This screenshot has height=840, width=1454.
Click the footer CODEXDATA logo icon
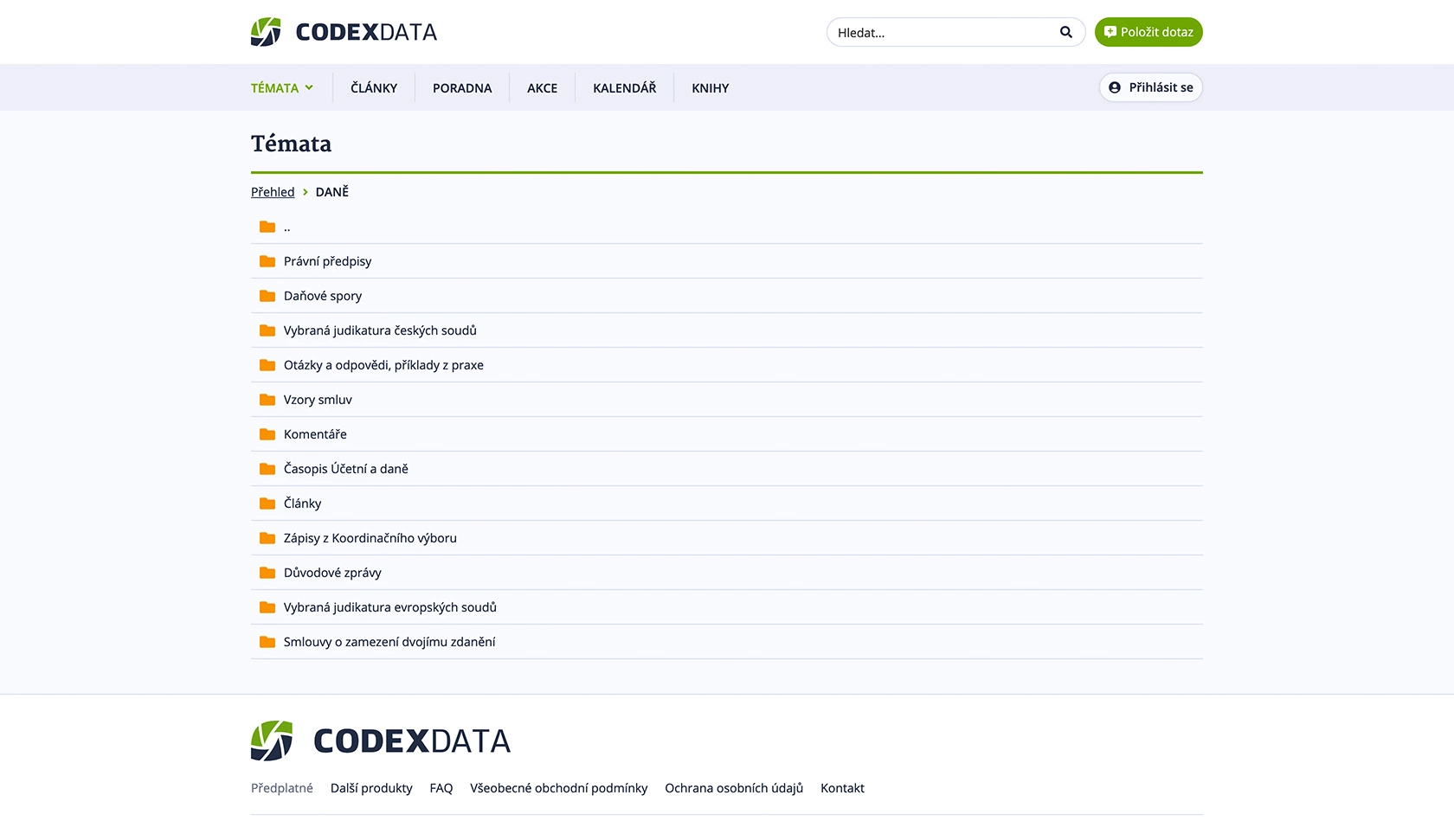coord(272,741)
